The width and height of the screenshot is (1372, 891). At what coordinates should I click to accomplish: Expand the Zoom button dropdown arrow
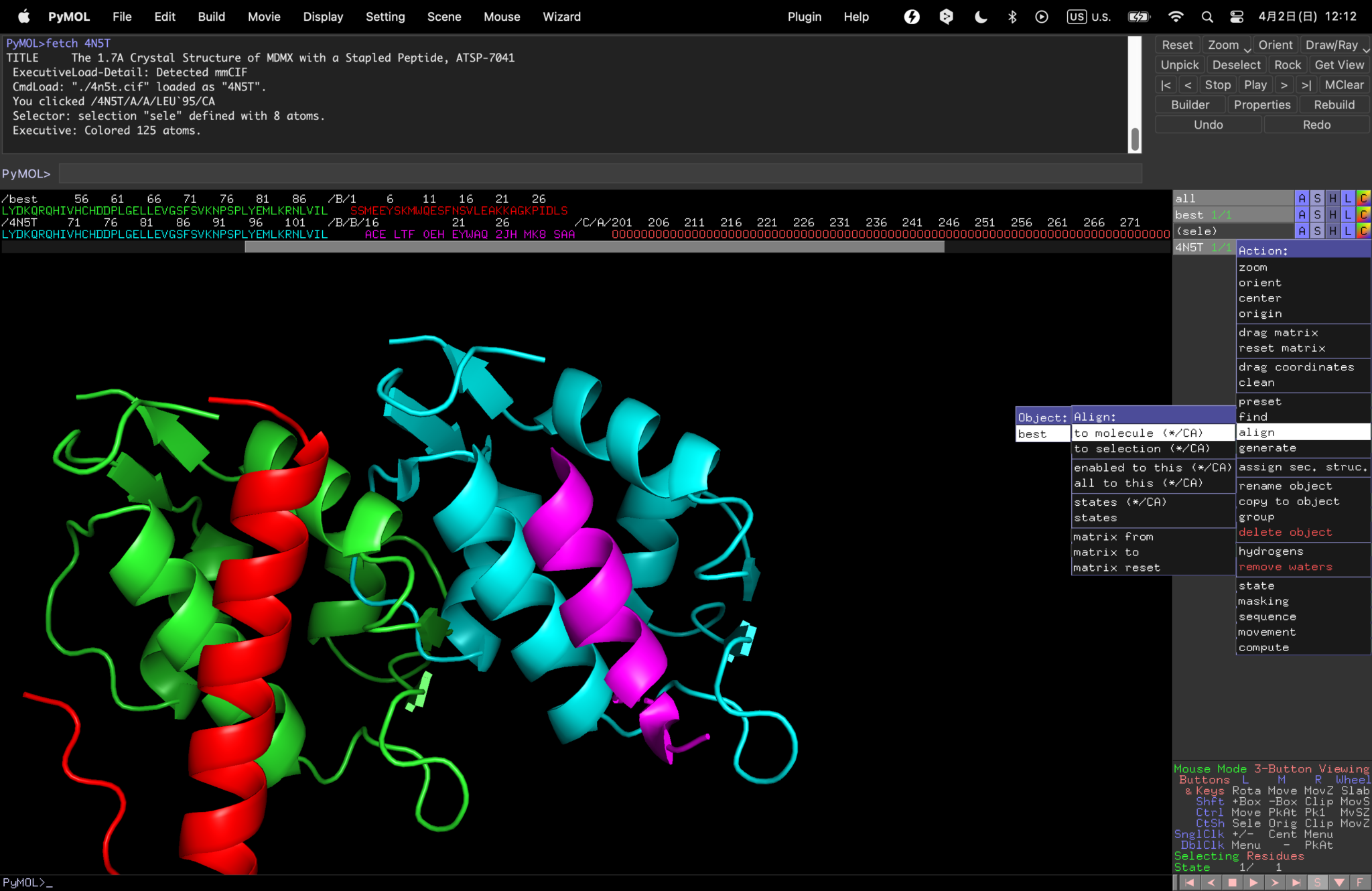click(x=1247, y=48)
